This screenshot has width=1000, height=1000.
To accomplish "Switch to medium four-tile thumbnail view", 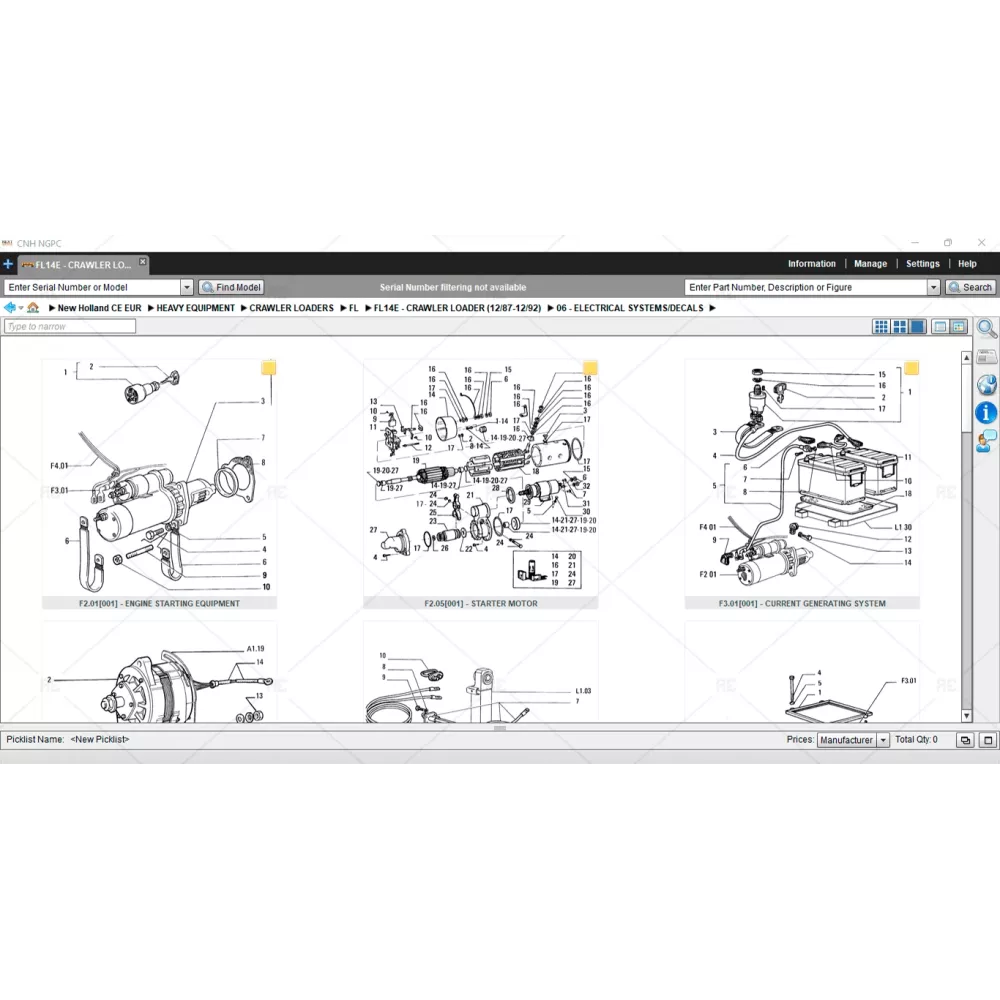I will point(899,327).
